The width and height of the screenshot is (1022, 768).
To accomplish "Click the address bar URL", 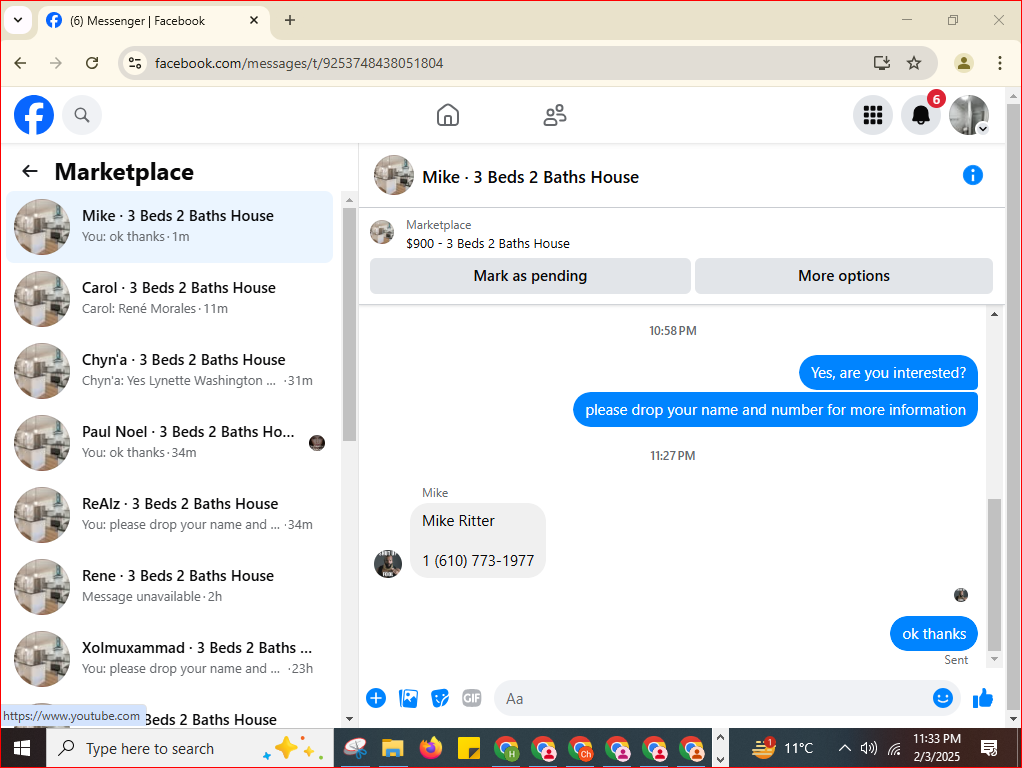I will click(299, 63).
